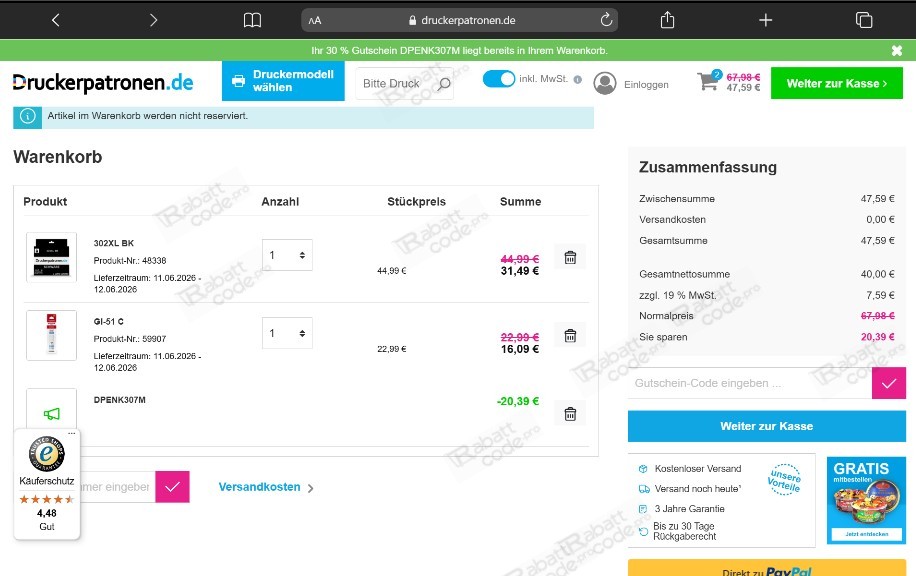Select the druckerpatronen.de address bar
The height and width of the screenshot is (576, 916).
460,20
